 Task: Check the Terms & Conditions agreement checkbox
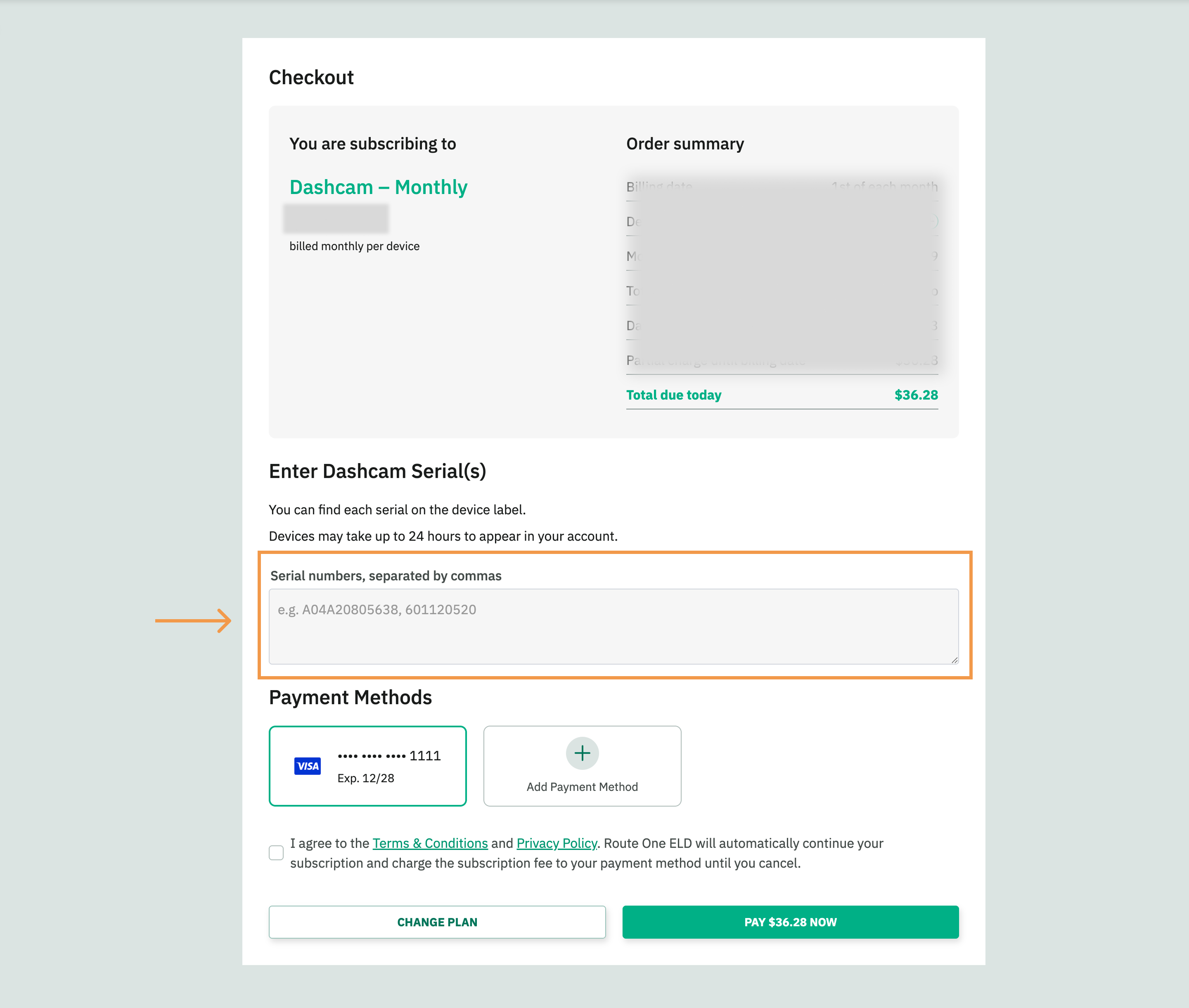point(276,852)
